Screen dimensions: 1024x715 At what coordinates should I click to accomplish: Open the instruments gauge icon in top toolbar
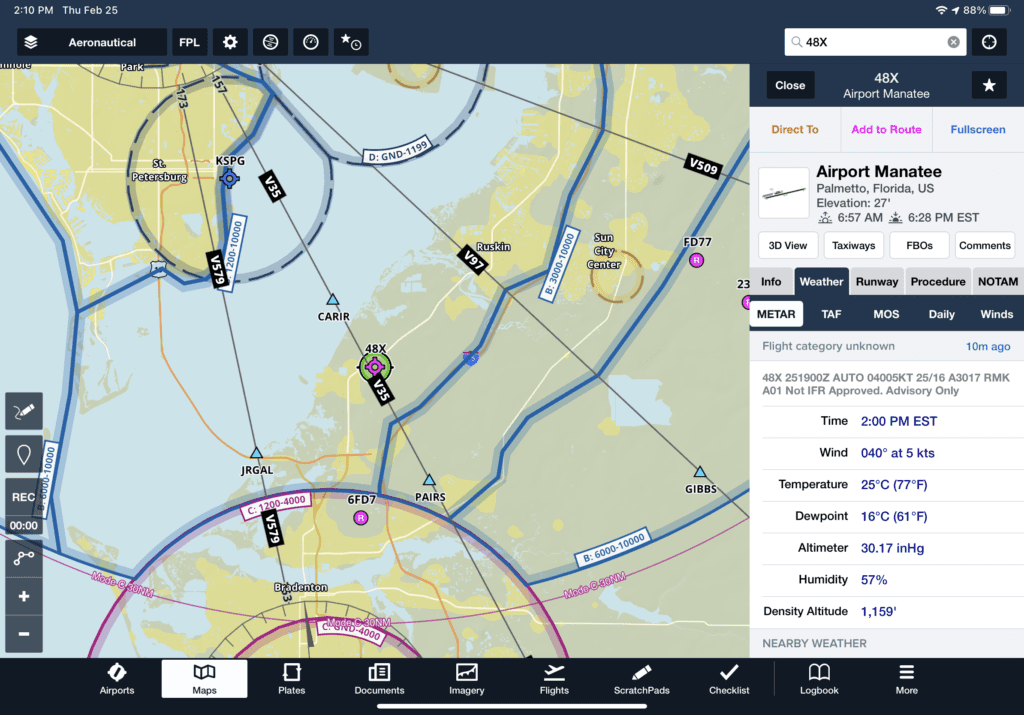pos(309,42)
